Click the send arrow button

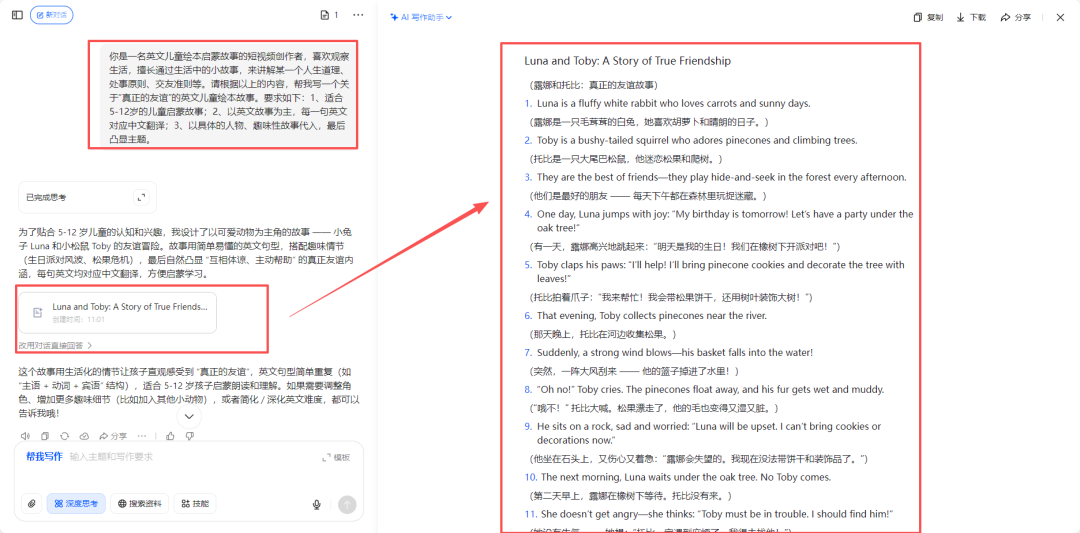pyautogui.click(x=347, y=505)
